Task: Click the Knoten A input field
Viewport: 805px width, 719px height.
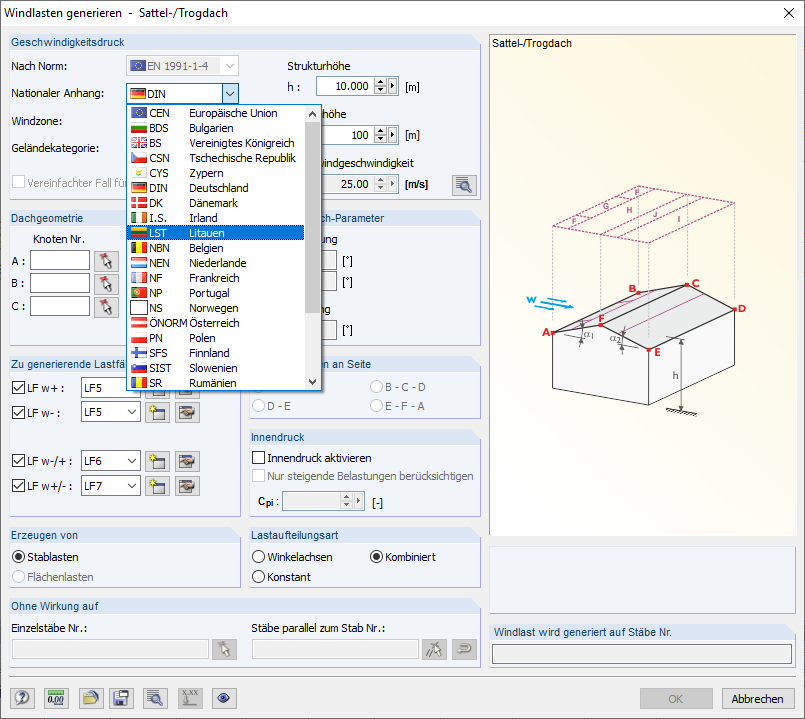Action: point(60,260)
